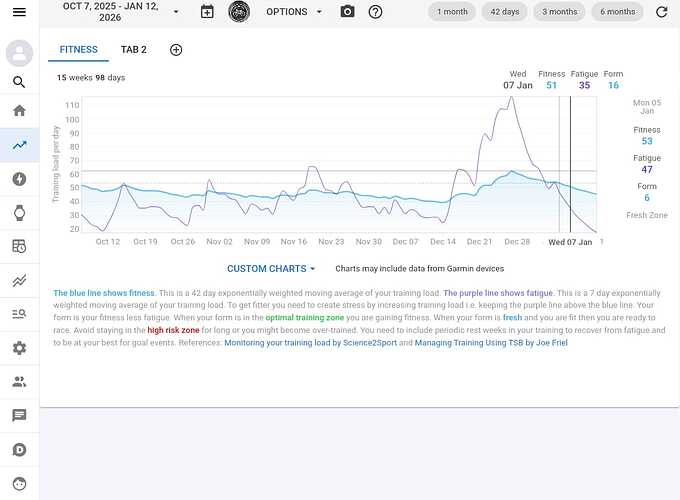
Task: Open the calendar schedule sidebar icon
Action: (x=19, y=246)
